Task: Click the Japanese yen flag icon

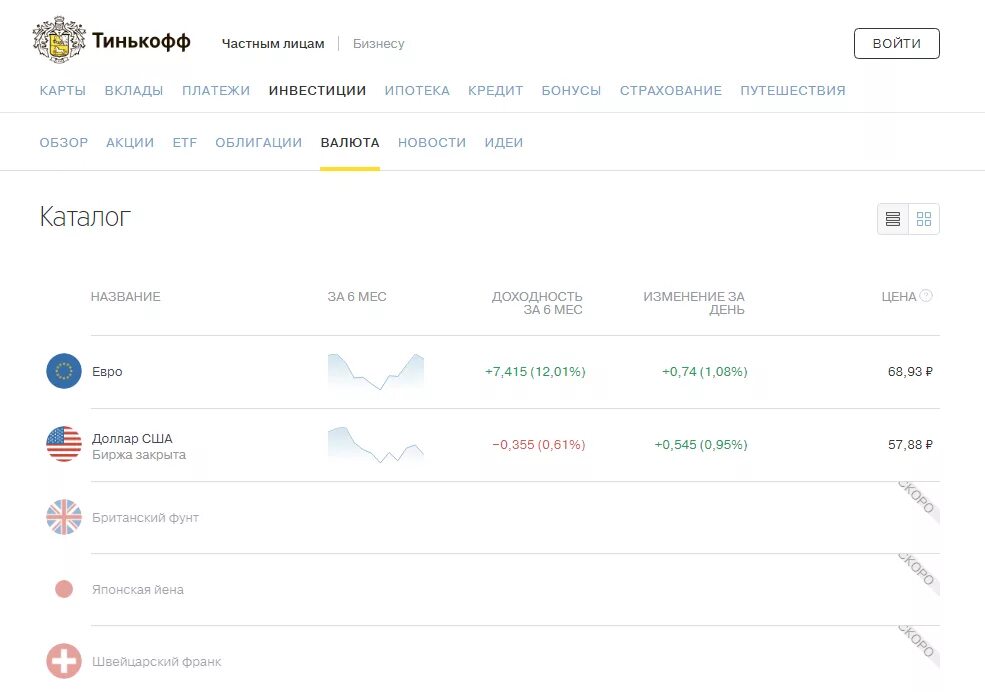Action: (x=64, y=589)
